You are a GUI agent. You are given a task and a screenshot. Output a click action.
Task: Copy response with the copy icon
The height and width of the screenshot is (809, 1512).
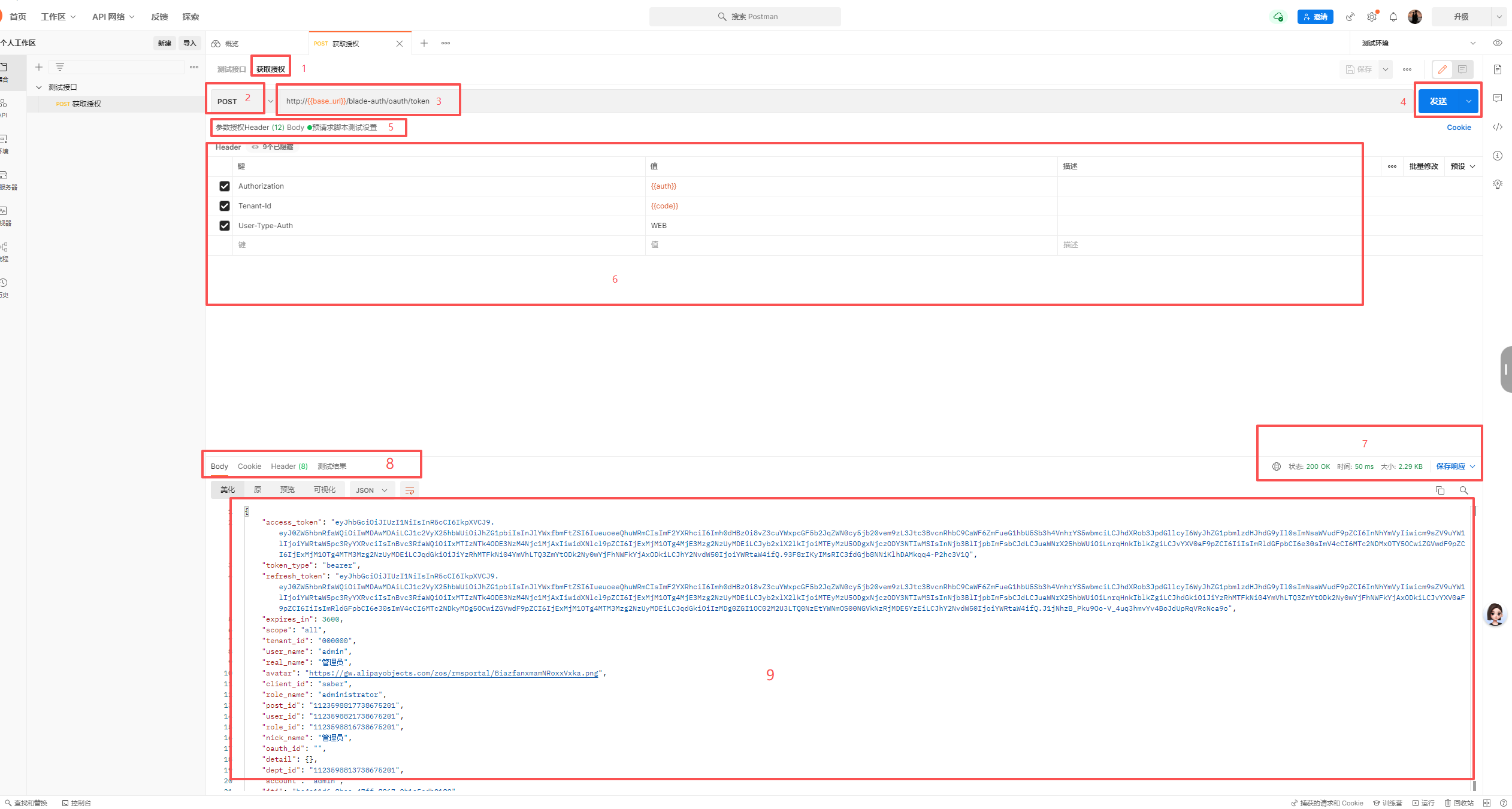(x=1440, y=490)
